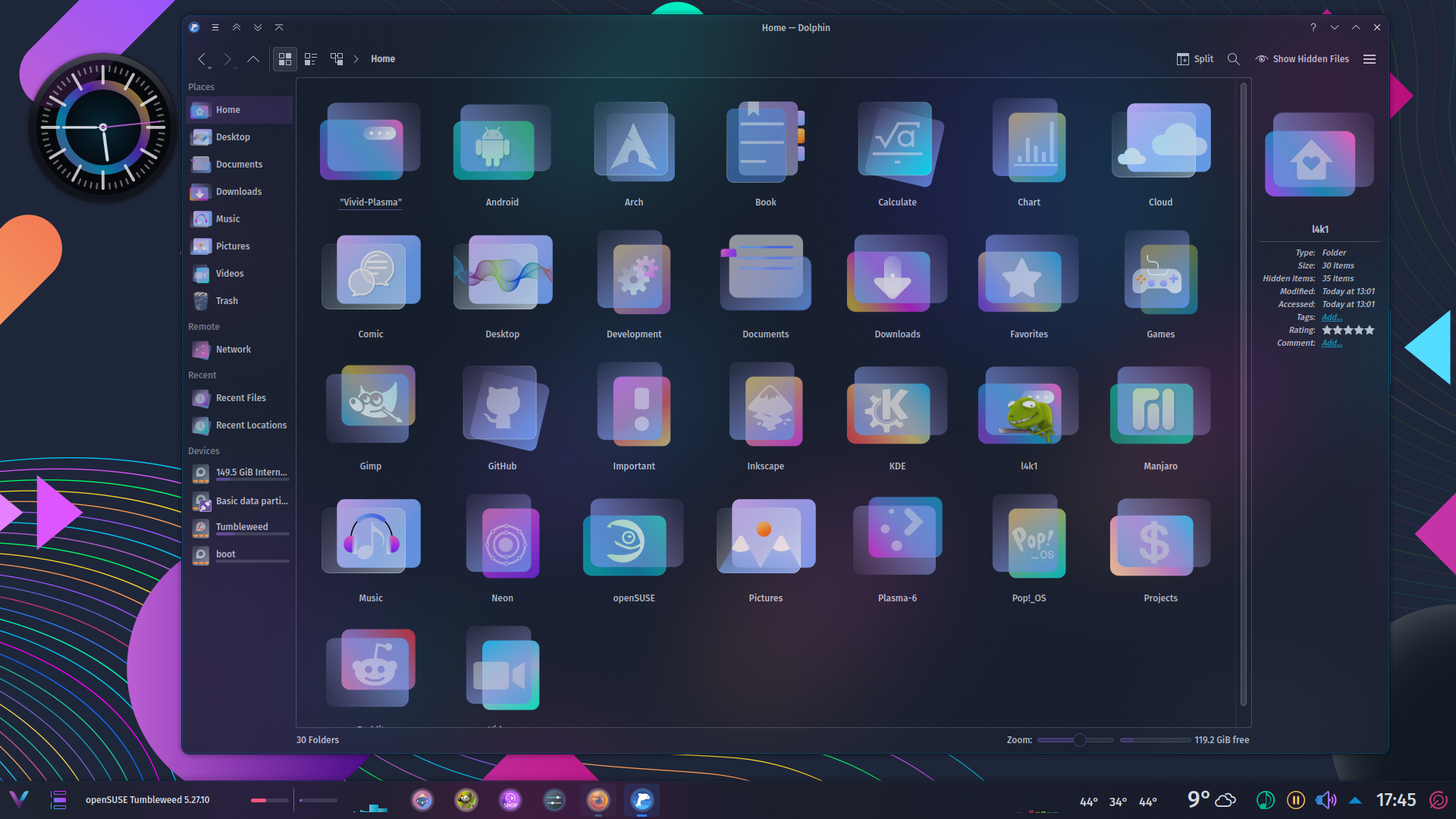This screenshot has height=819, width=1456.
Task: Open the Pop!_OS folder
Action: coord(1029,551)
